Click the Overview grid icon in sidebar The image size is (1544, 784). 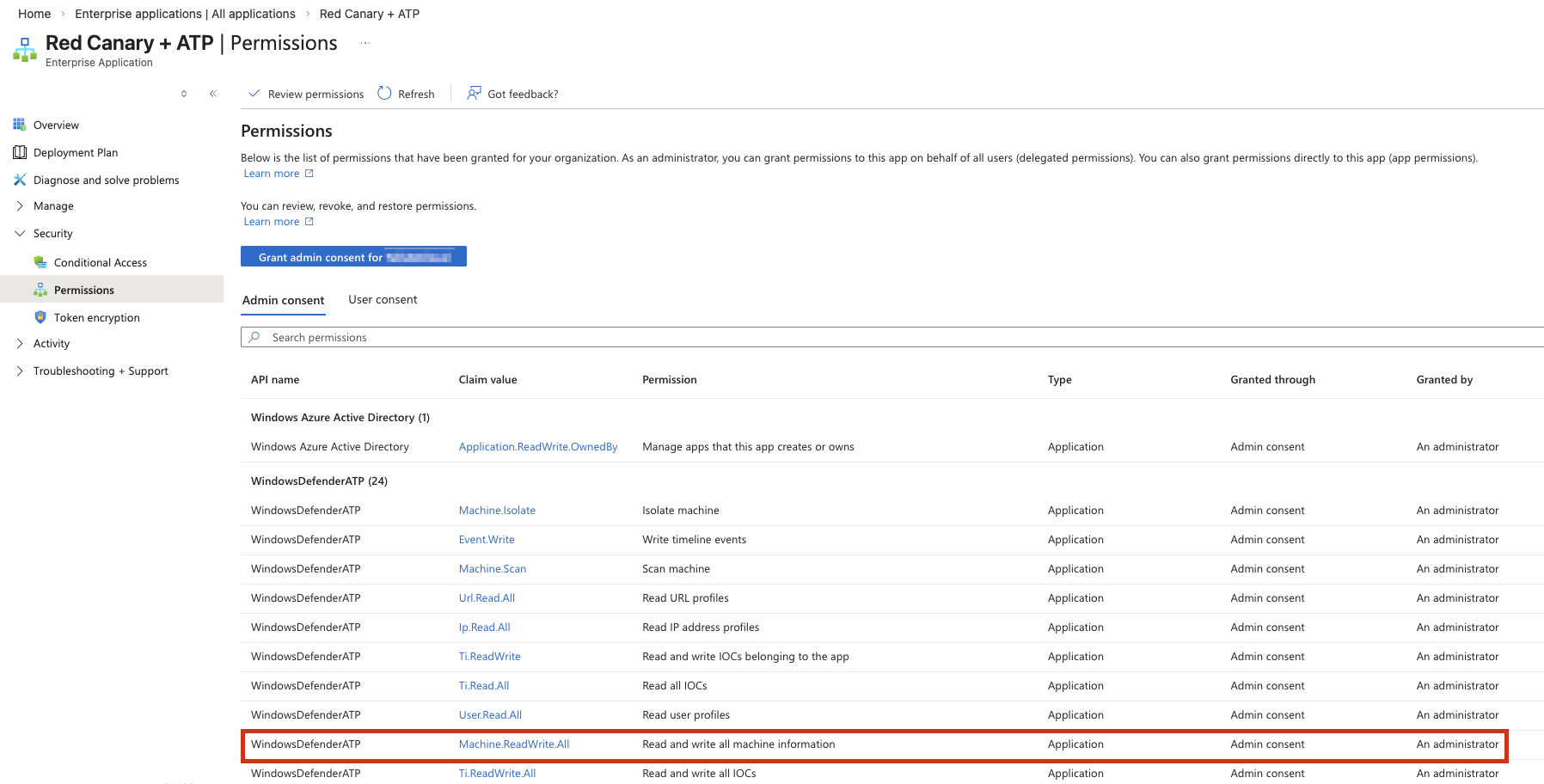tap(19, 125)
